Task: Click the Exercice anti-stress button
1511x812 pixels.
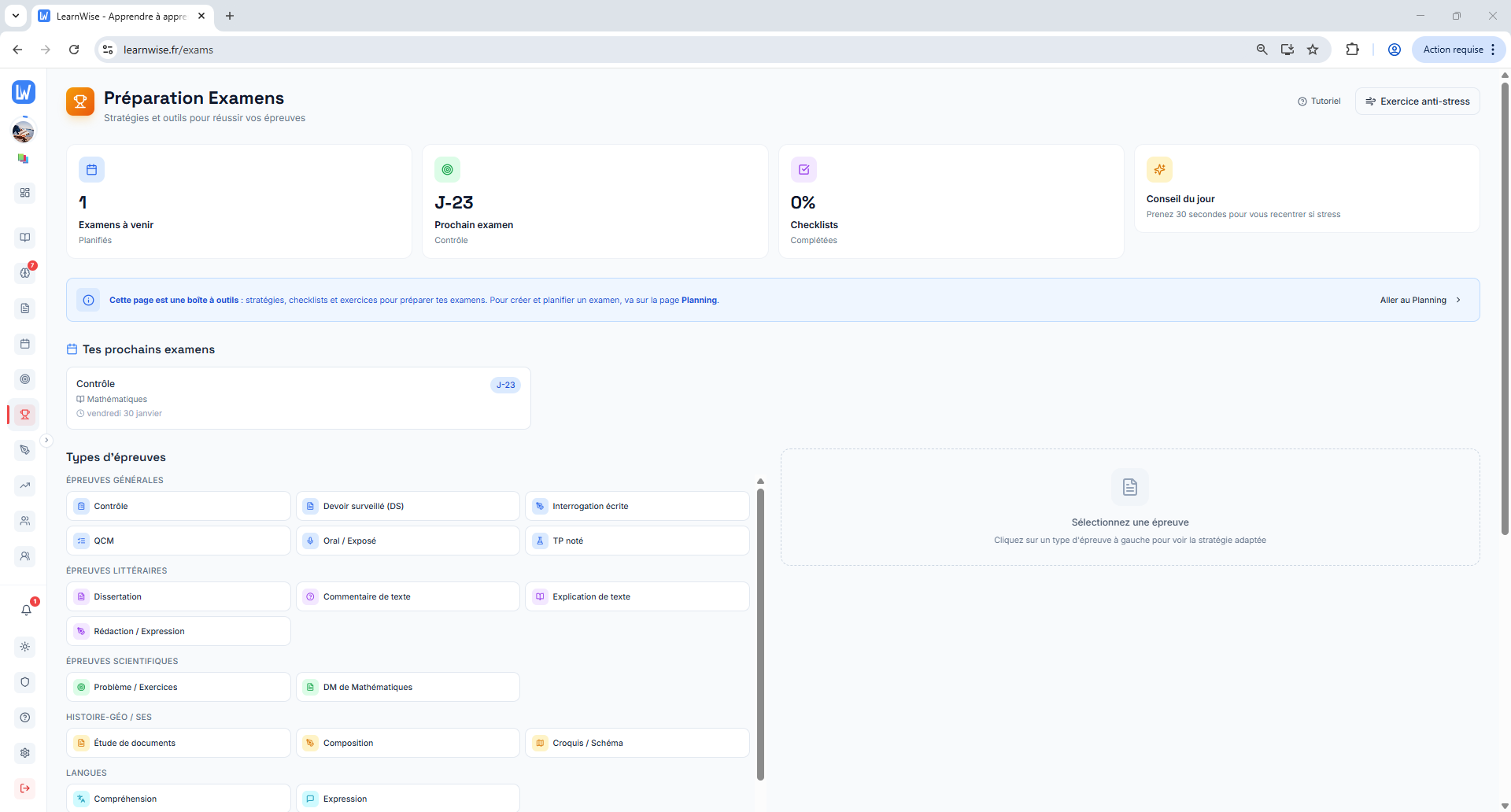Action: point(1417,101)
